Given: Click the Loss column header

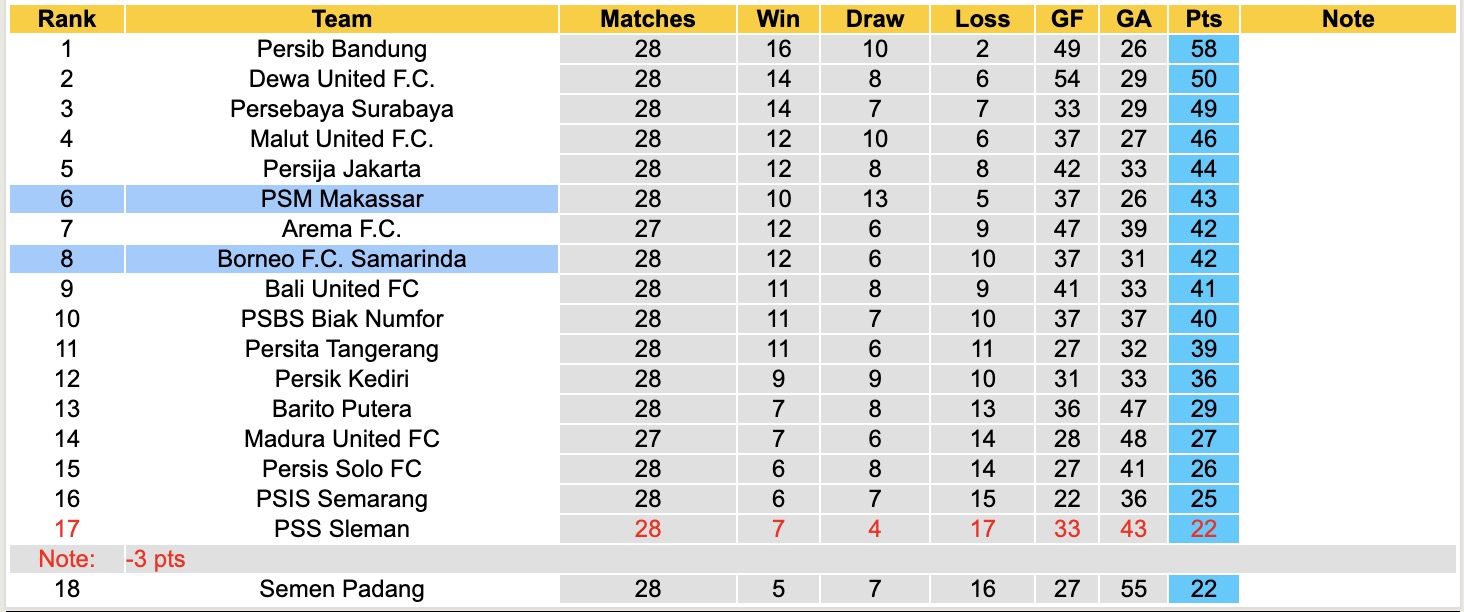Looking at the screenshot, I should pos(982,19).
